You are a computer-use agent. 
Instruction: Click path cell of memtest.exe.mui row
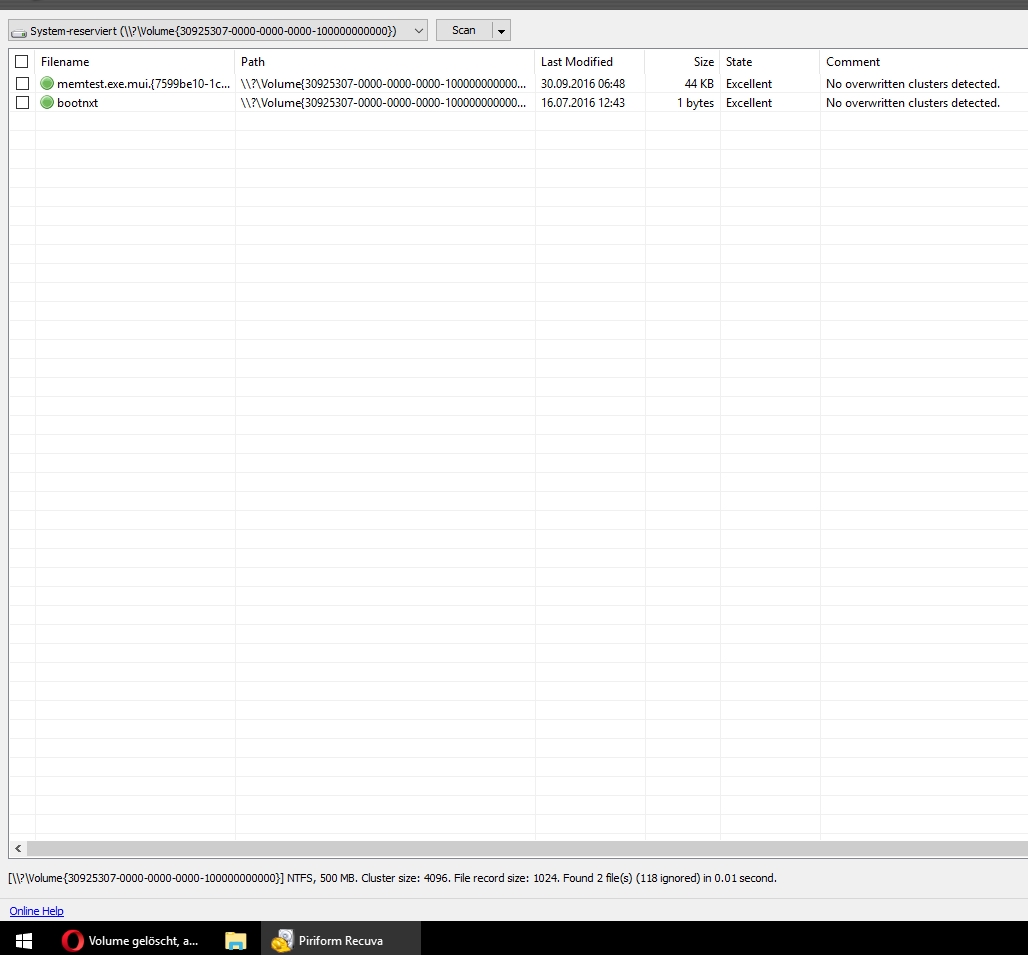384,83
